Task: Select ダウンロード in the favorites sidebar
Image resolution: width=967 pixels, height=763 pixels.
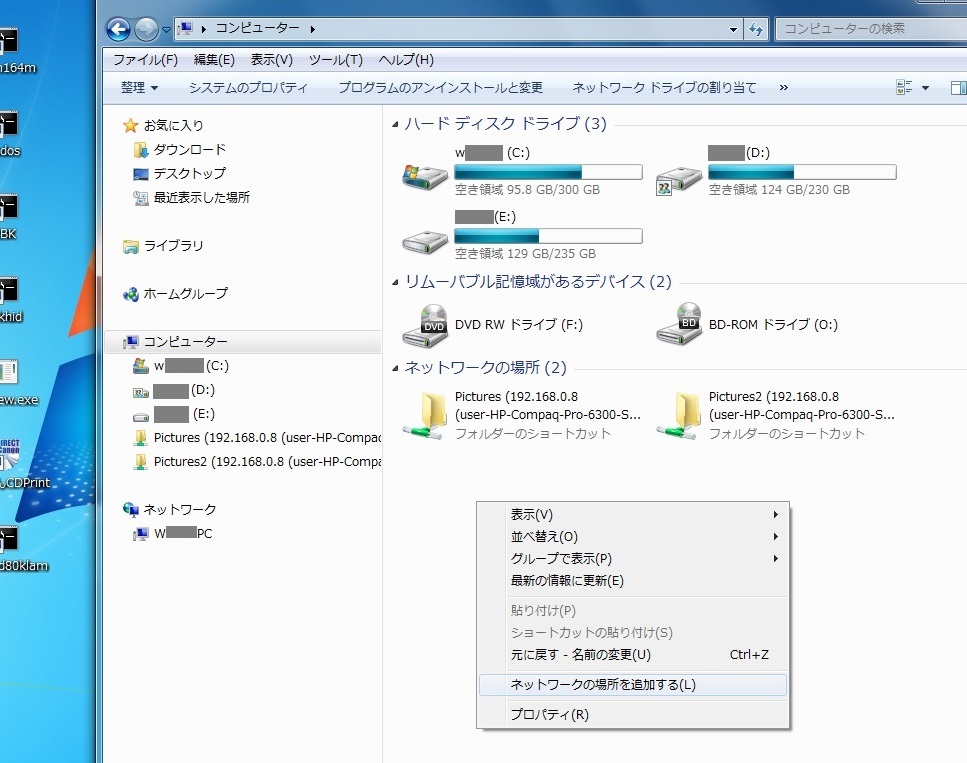Action: [x=189, y=149]
